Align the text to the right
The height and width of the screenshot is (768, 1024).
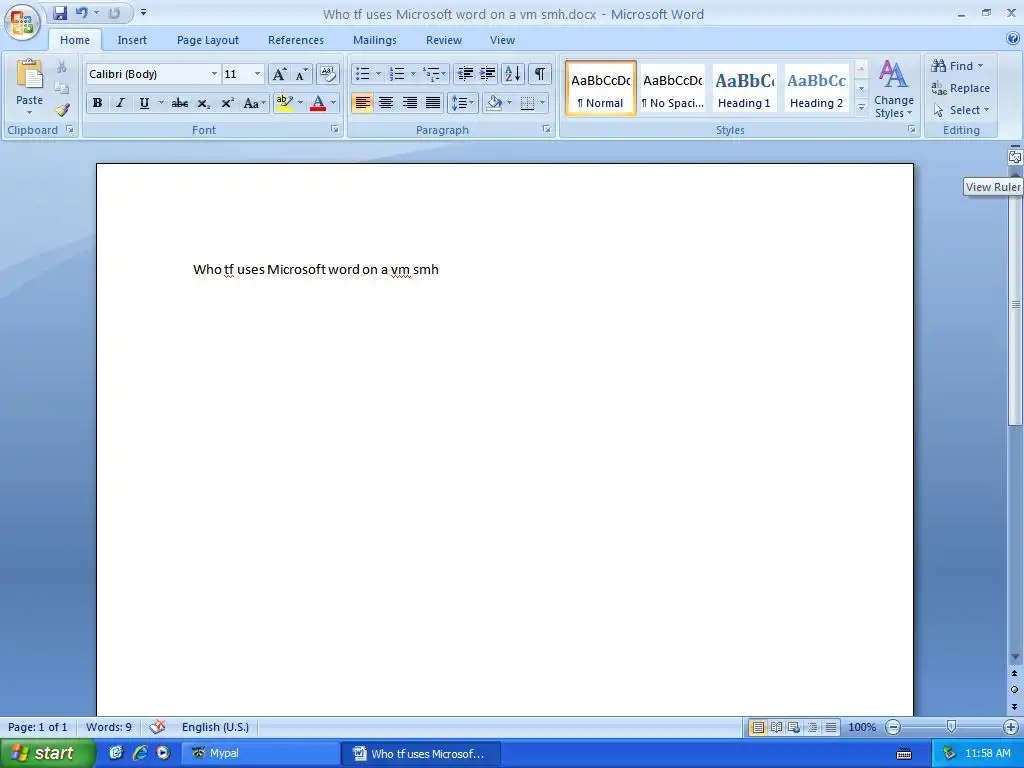(x=409, y=103)
